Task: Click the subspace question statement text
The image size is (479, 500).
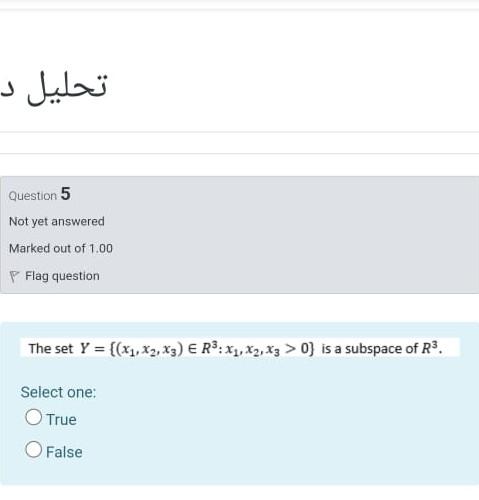Action: (x=236, y=348)
